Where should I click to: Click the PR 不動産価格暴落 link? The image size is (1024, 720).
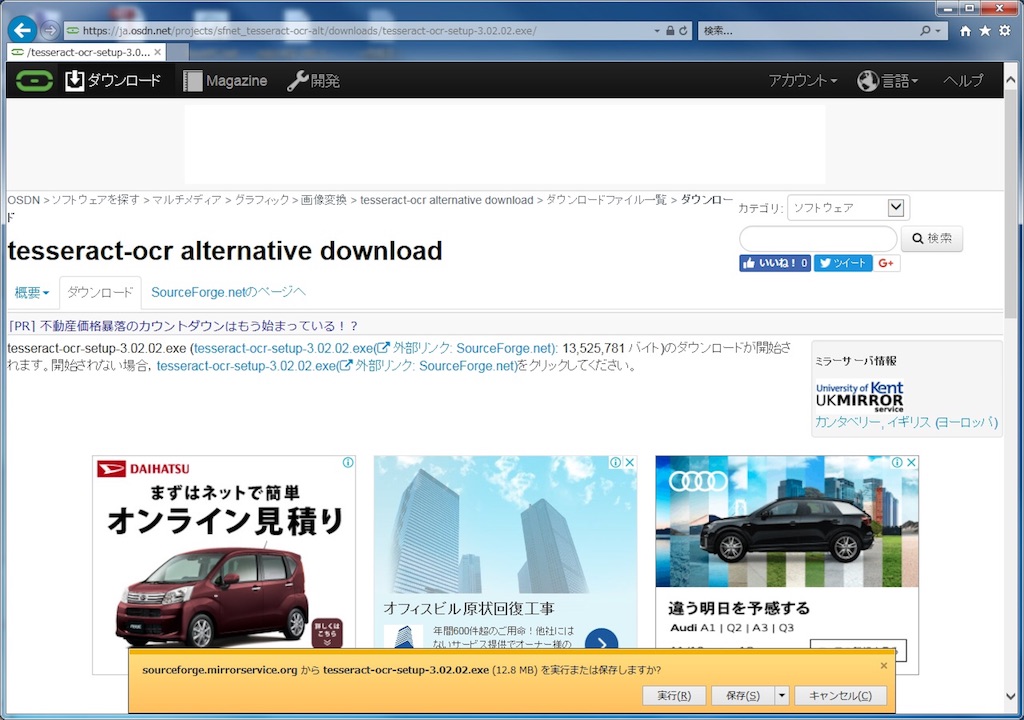184,325
